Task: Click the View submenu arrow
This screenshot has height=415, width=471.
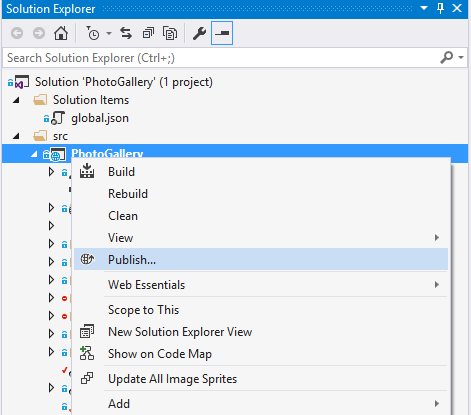Action: tap(437, 238)
